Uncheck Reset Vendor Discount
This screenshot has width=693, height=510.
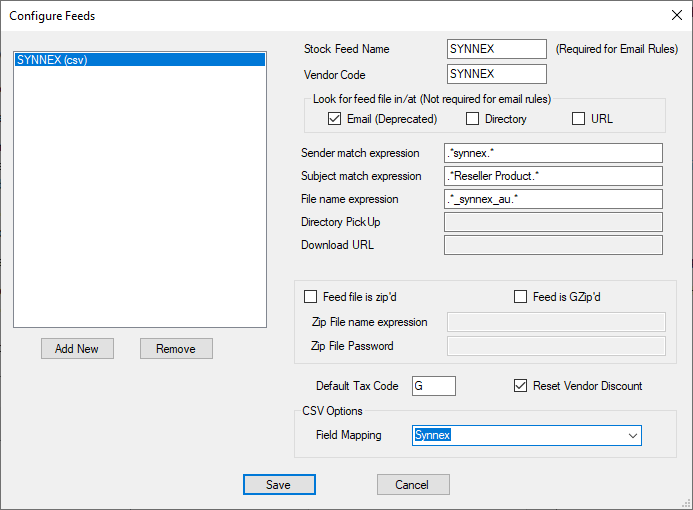click(520, 386)
